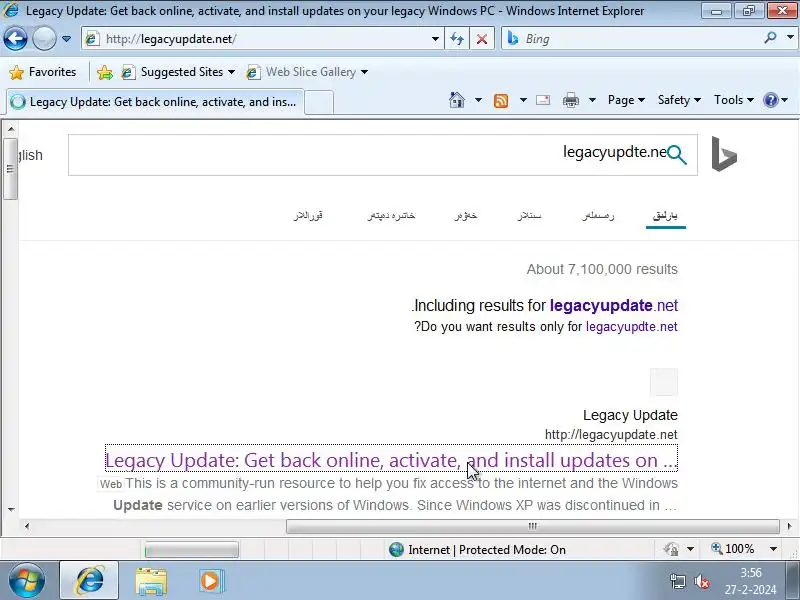Expand the Home button dropdown arrow
Viewport: 800px width, 600px height.
pyautogui.click(x=478, y=100)
